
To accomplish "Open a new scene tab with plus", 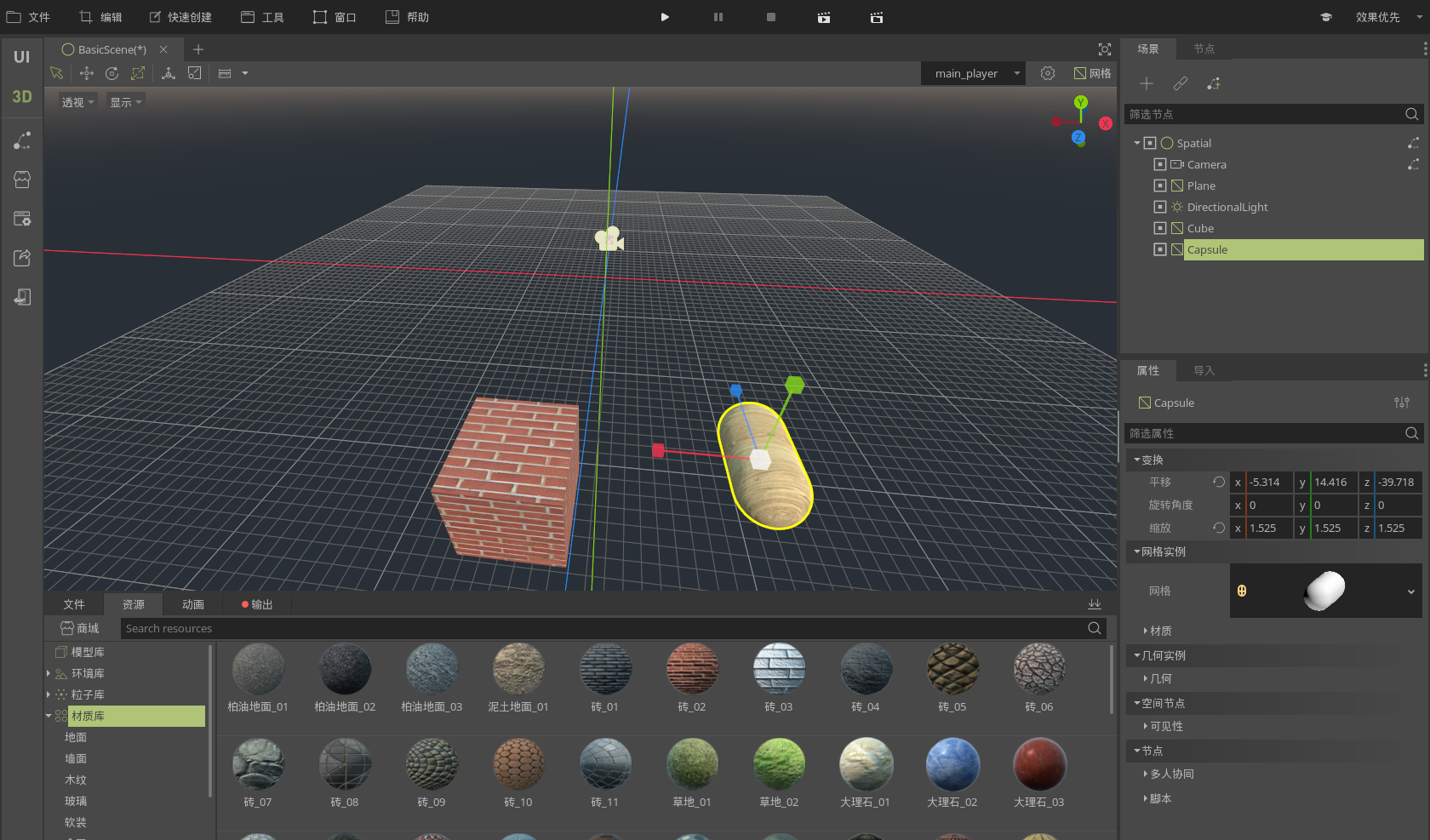I will pyautogui.click(x=198, y=49).
